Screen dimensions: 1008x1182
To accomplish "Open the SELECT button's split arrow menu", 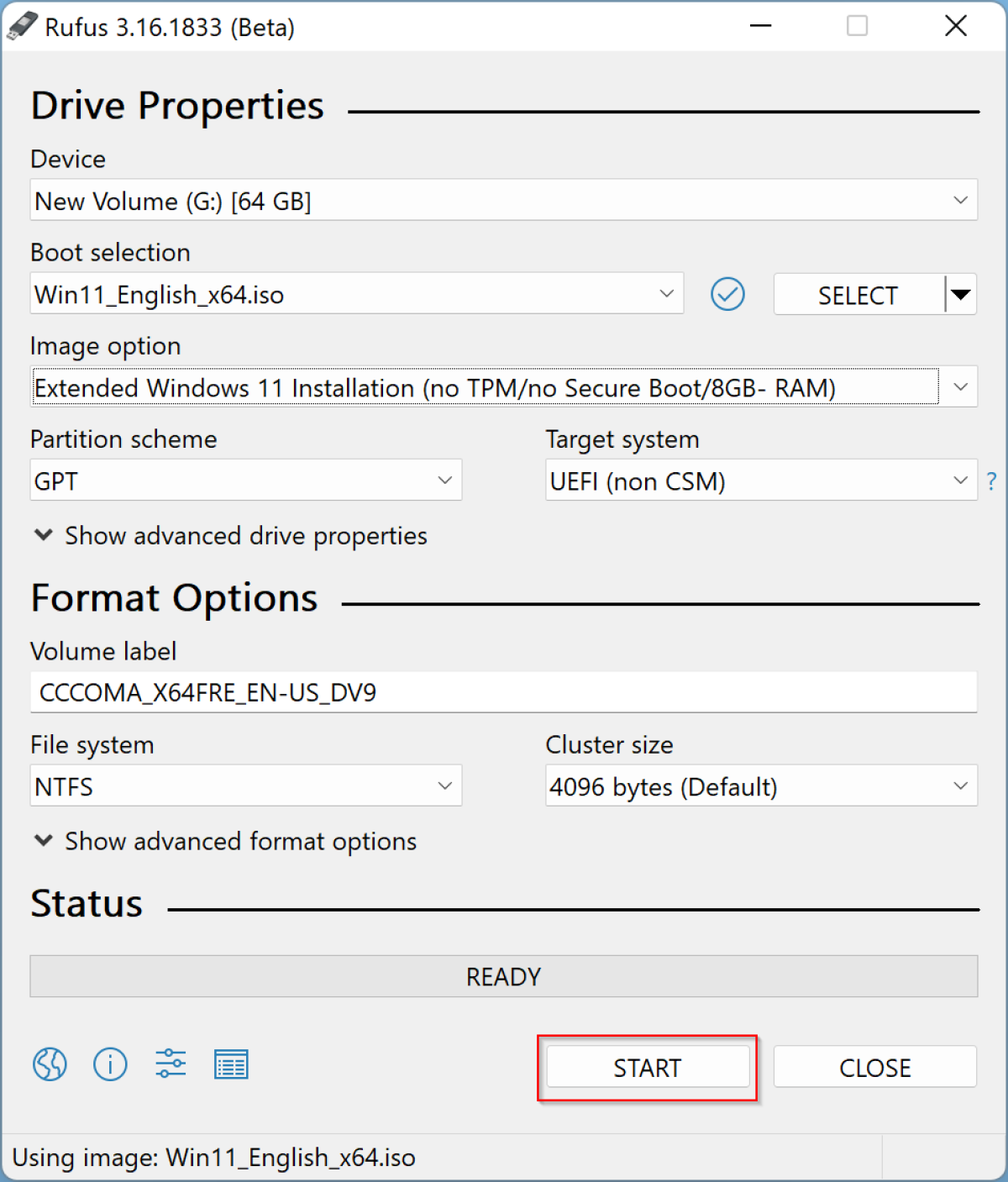I will [961, 295].
